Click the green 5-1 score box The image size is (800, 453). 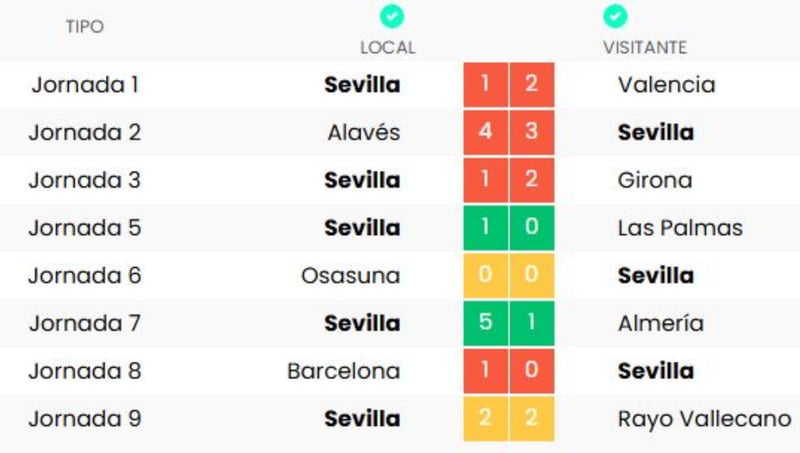coord(508,323)
